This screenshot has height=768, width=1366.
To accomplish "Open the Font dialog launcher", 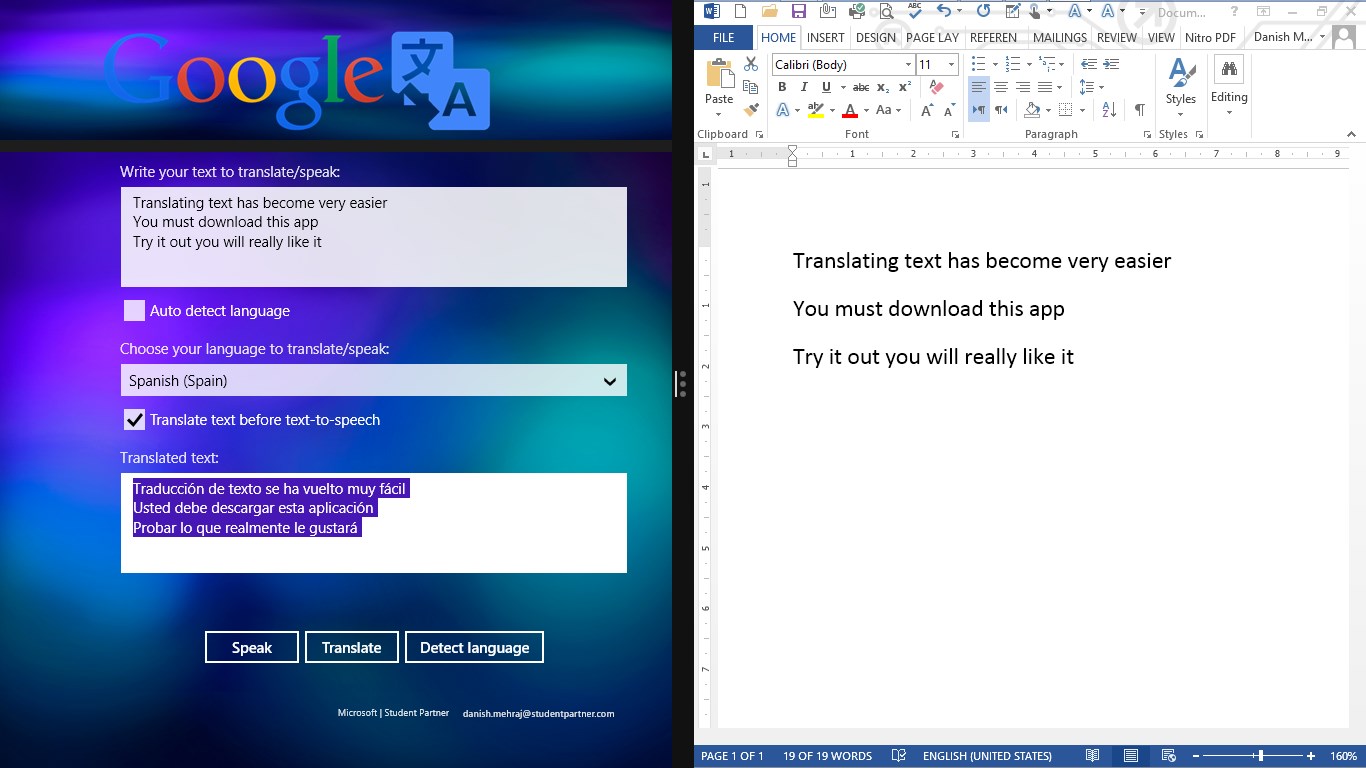I will click(x=955, y=134).
